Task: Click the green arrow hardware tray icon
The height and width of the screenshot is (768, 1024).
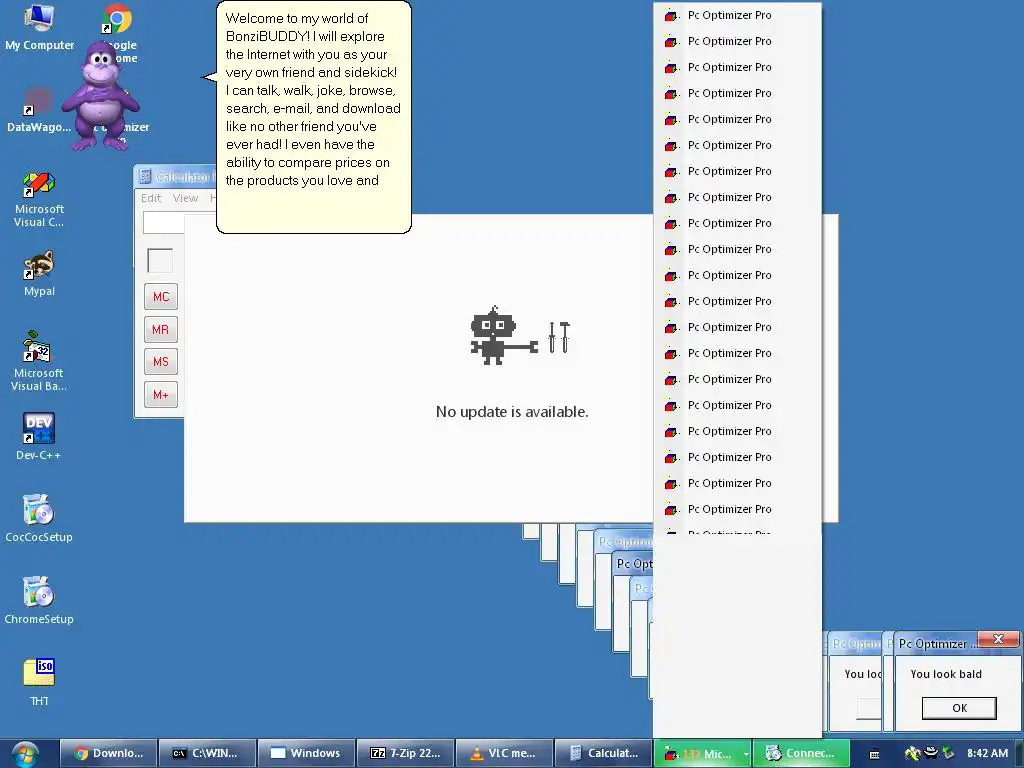Action: 948,754
